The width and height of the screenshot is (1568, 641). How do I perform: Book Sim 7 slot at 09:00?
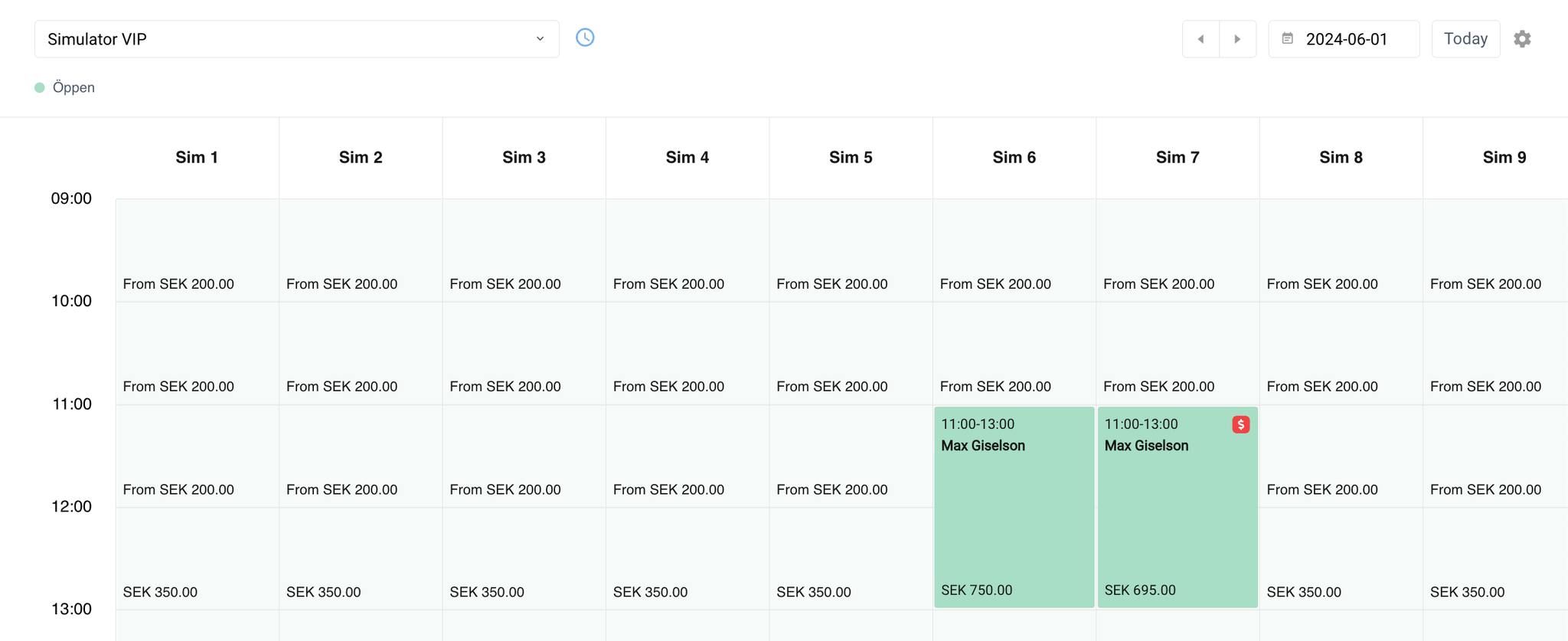pos(1178,250)
